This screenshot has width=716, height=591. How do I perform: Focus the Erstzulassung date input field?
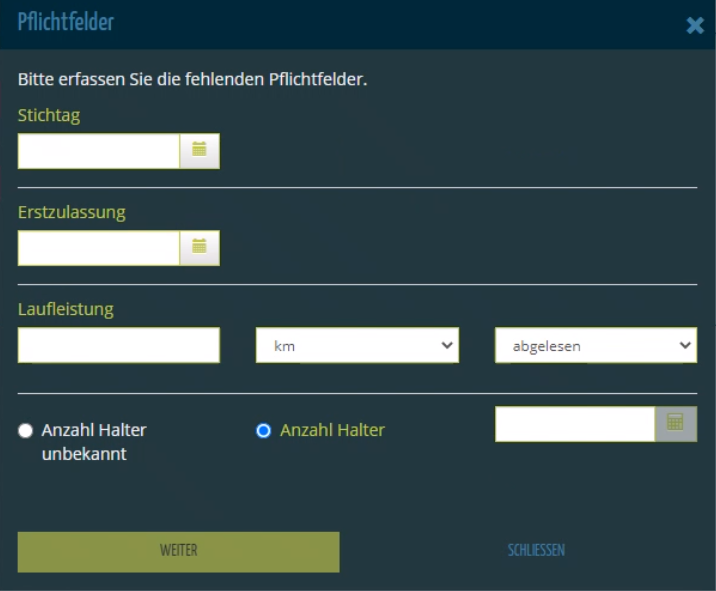point(99,248)
